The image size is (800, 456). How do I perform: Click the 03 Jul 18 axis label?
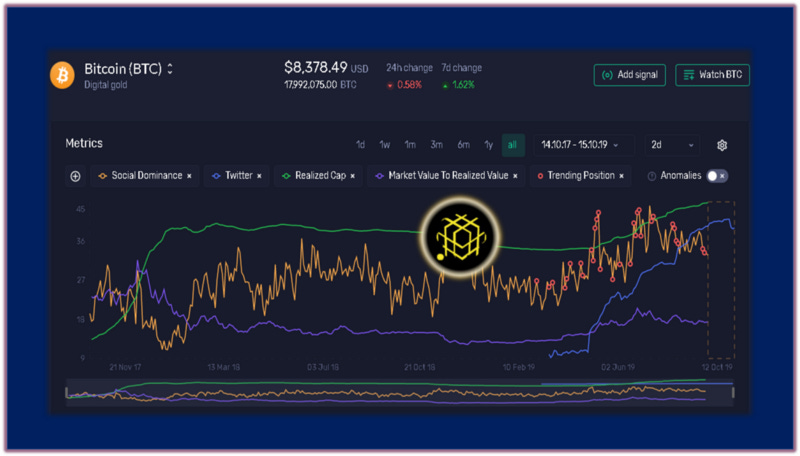pyautogui.click(x=322, y=367)
